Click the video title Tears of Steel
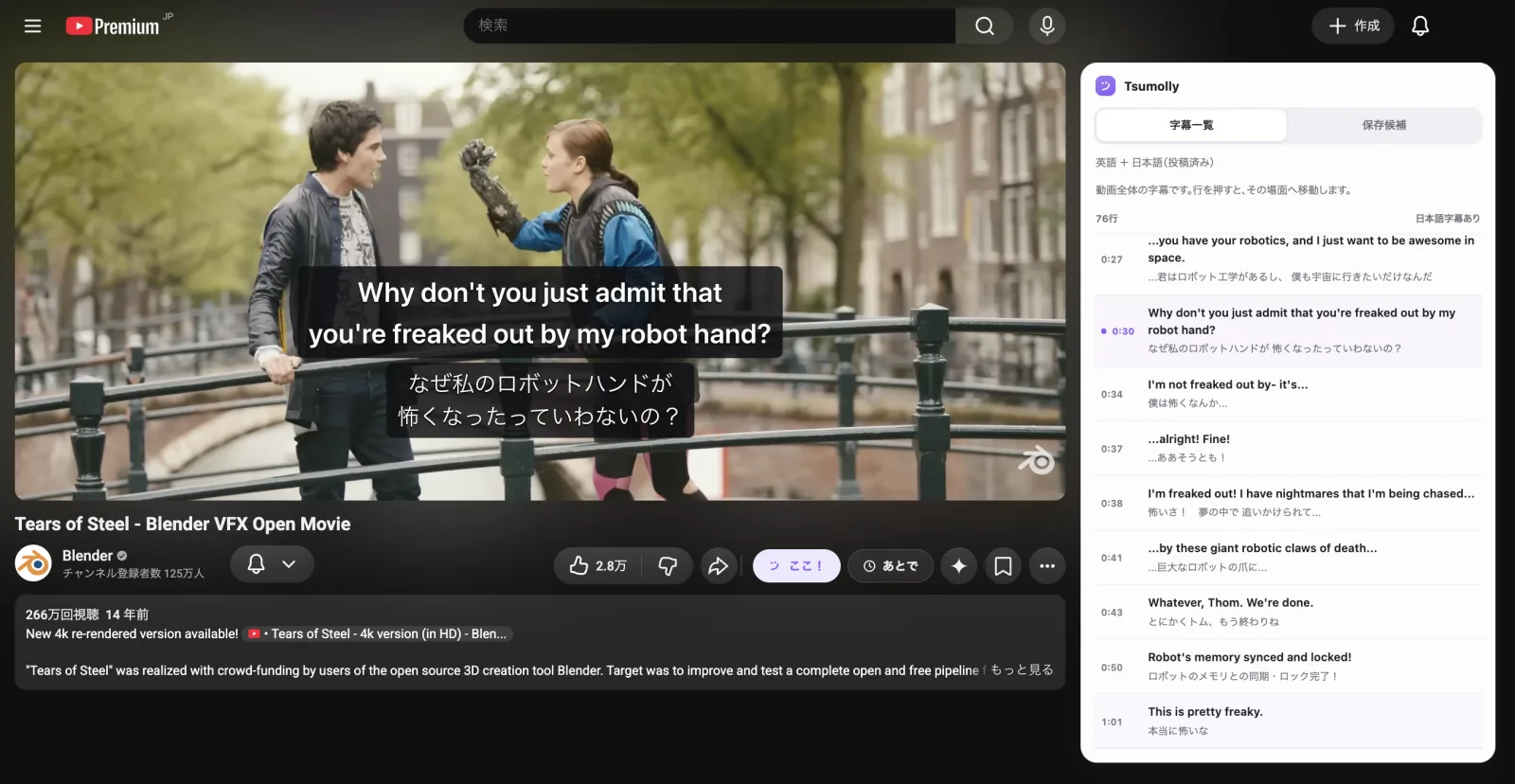The height and width of the screenshot is (784, 1515). [183, 525]
